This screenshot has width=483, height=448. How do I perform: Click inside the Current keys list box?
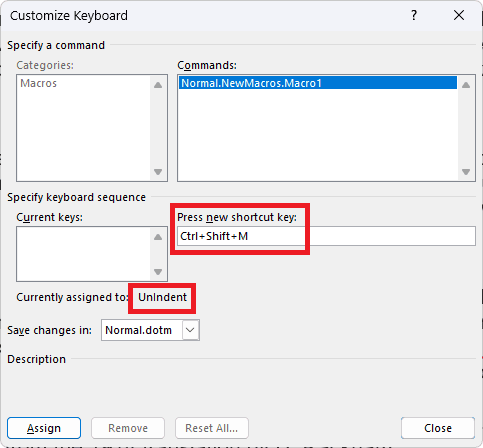[x=83, y=254]
